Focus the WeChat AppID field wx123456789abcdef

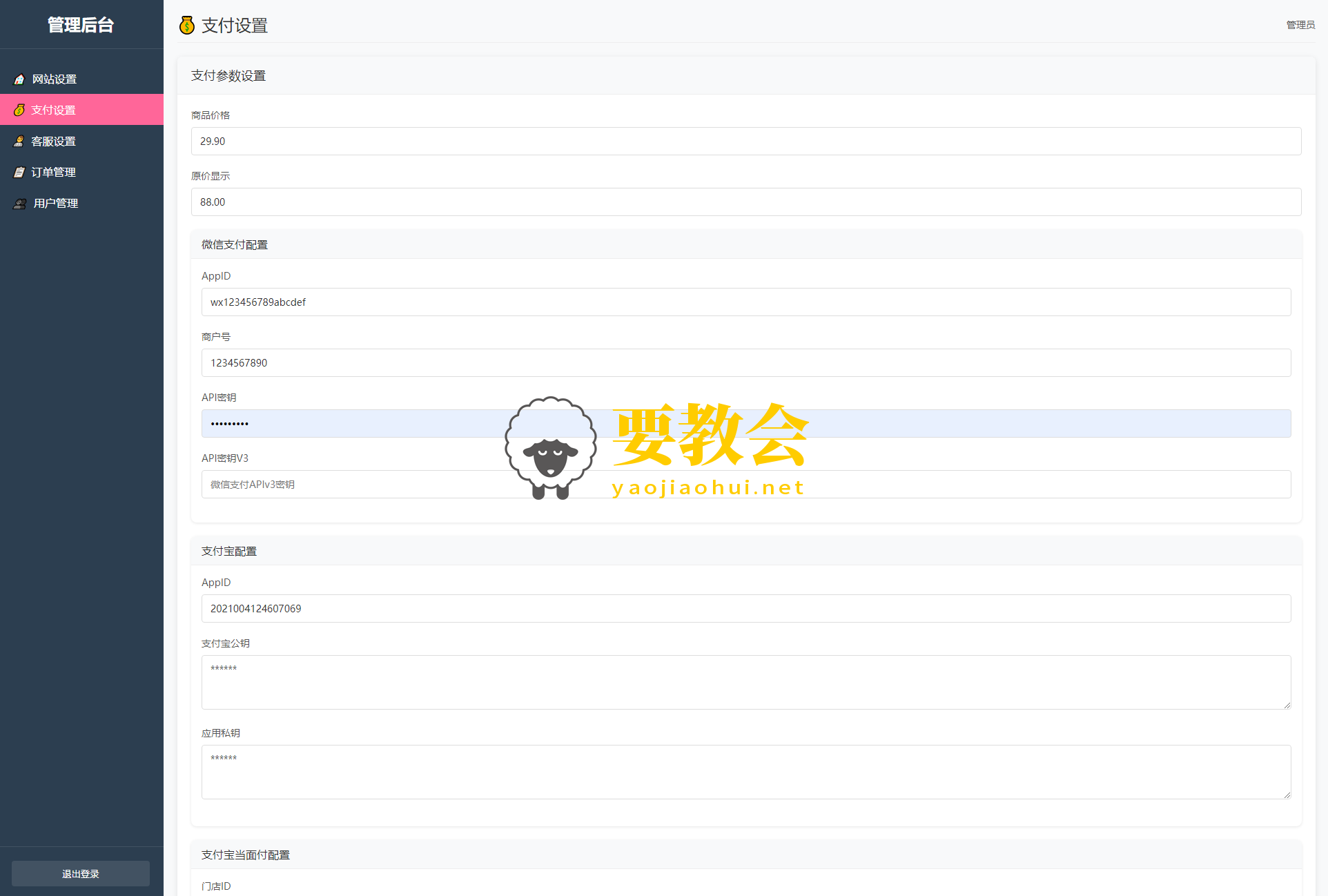pos(746,302)
